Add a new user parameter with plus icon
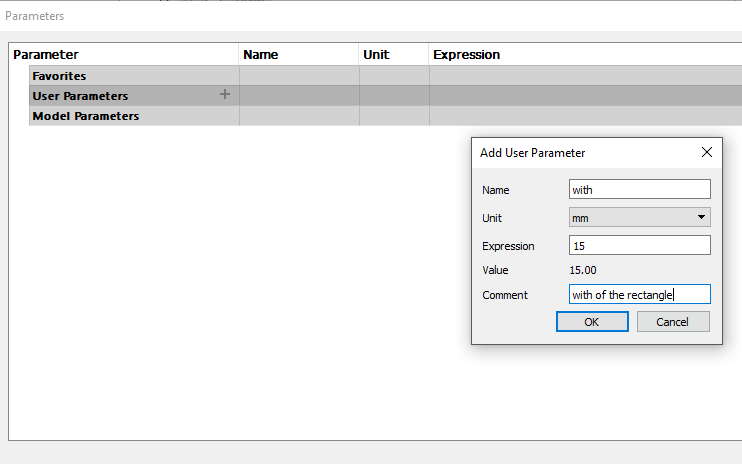This screenshot has height=464, width=742. [x=225, y=95]
